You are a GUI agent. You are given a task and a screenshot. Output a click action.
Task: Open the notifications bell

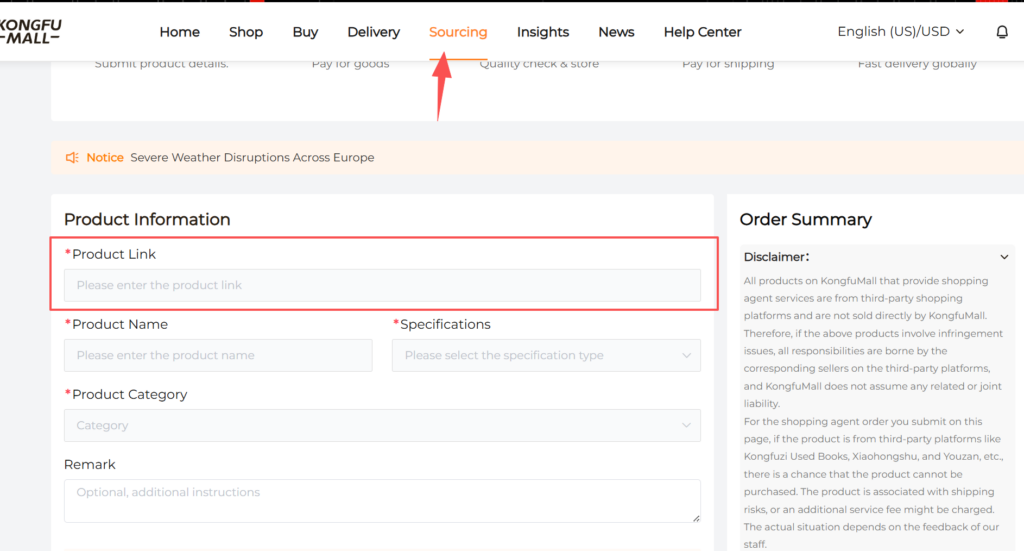pyautogui.click(x=1001, y=32)
